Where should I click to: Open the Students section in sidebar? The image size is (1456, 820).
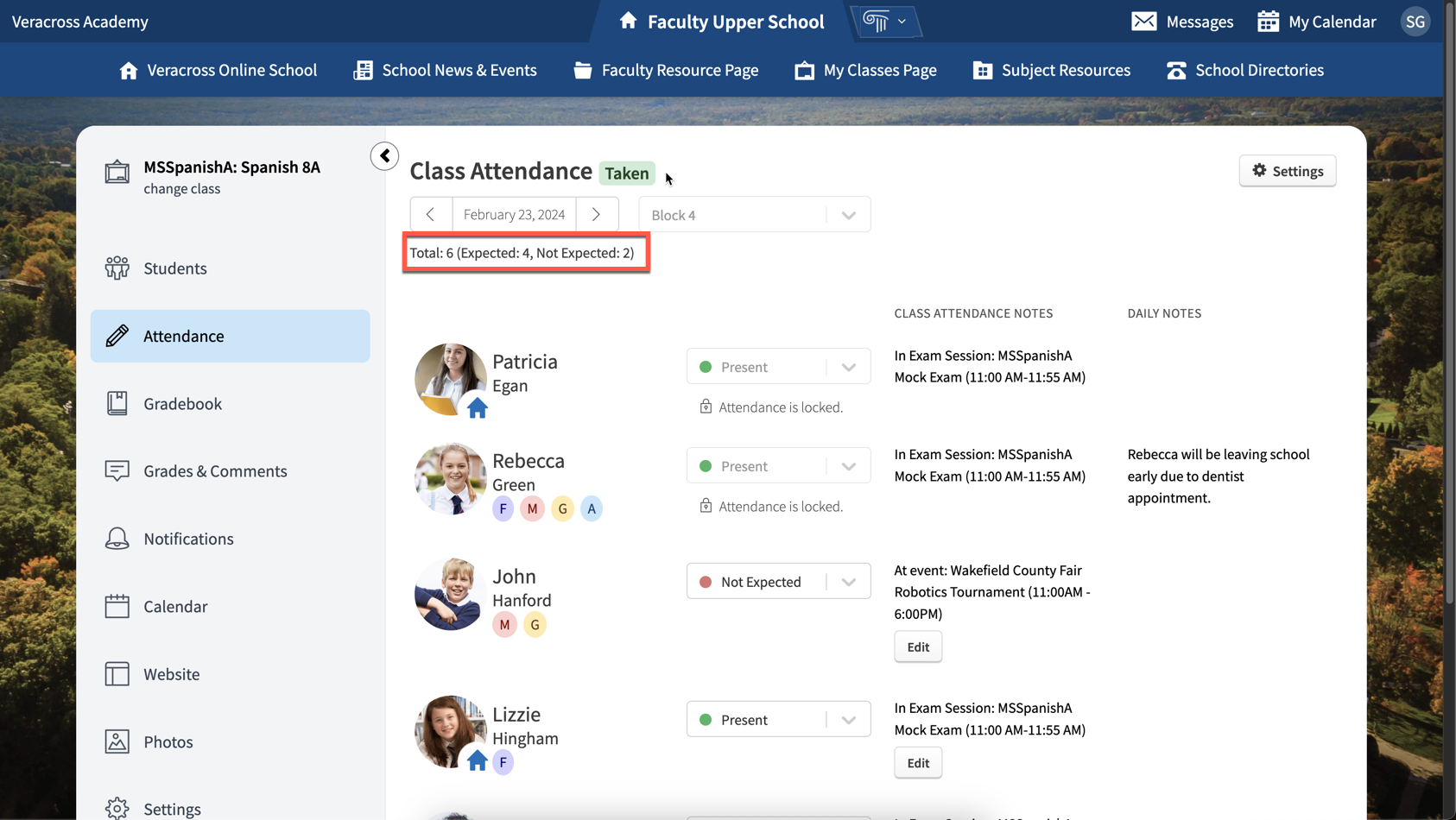pyautogui.click(x=174, y=268)
